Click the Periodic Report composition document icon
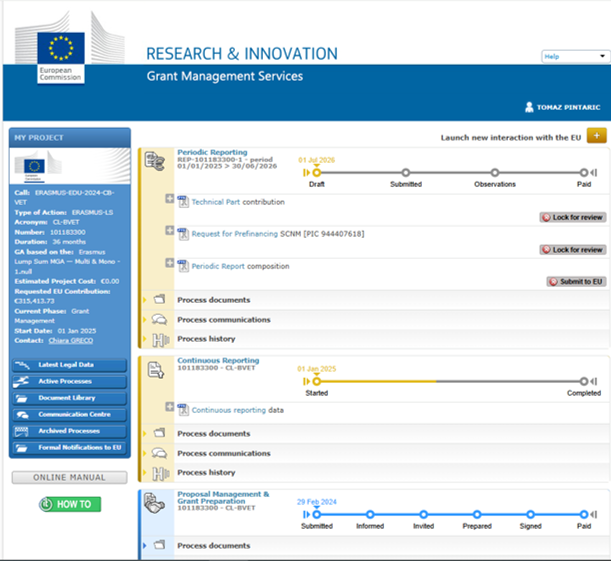The image size is (611, 561). tap(183, 266)
